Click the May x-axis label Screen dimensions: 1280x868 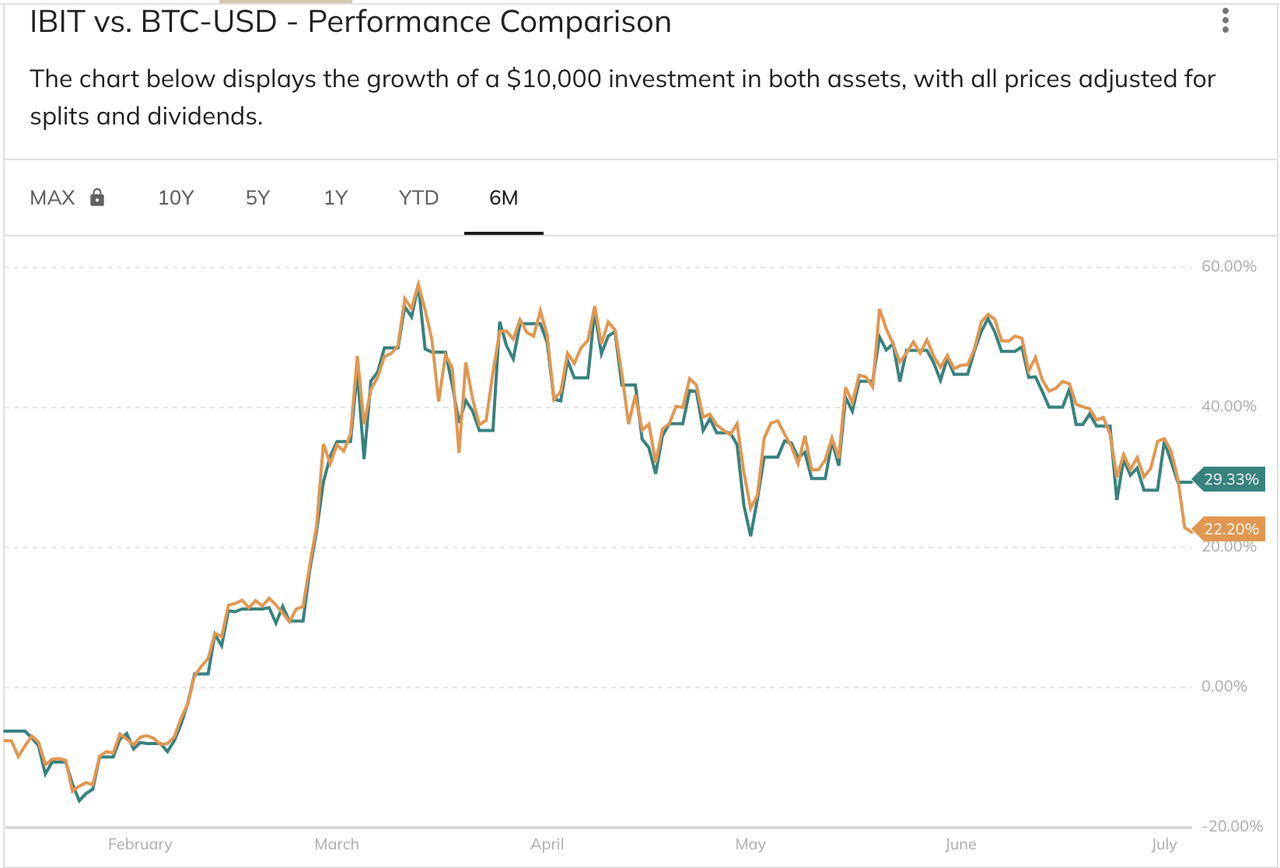750,844
